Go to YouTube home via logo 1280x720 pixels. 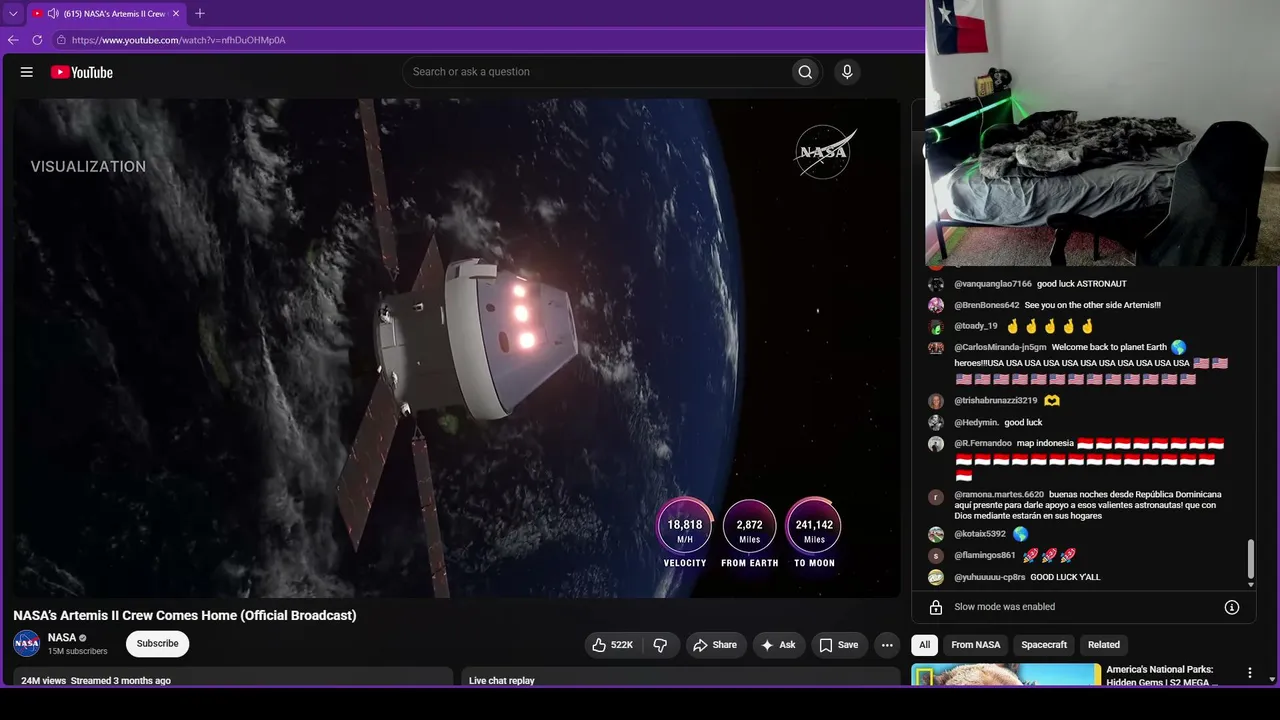[x=82, y=72]
